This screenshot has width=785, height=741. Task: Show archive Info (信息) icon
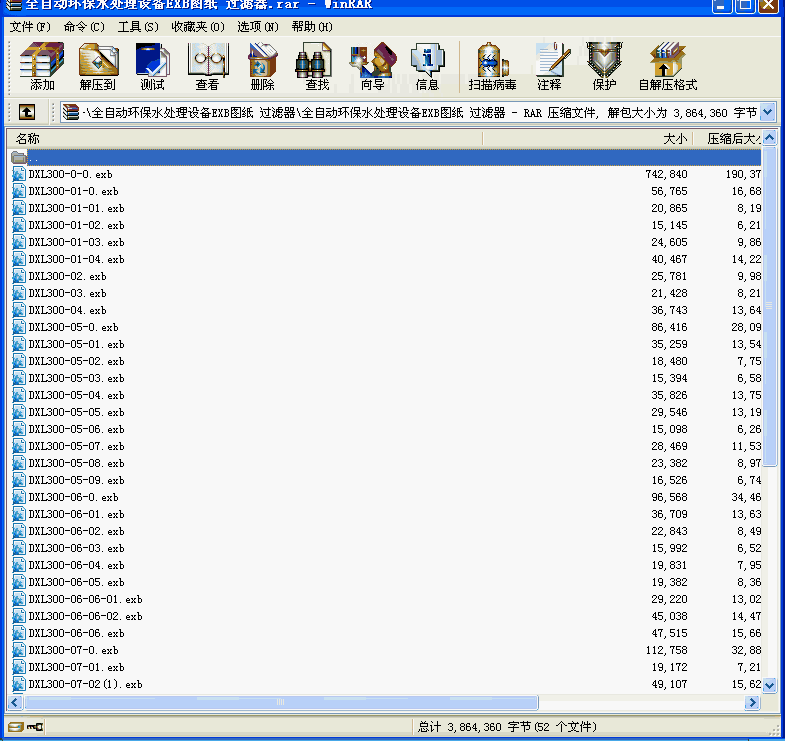click(x=428, y=66)
